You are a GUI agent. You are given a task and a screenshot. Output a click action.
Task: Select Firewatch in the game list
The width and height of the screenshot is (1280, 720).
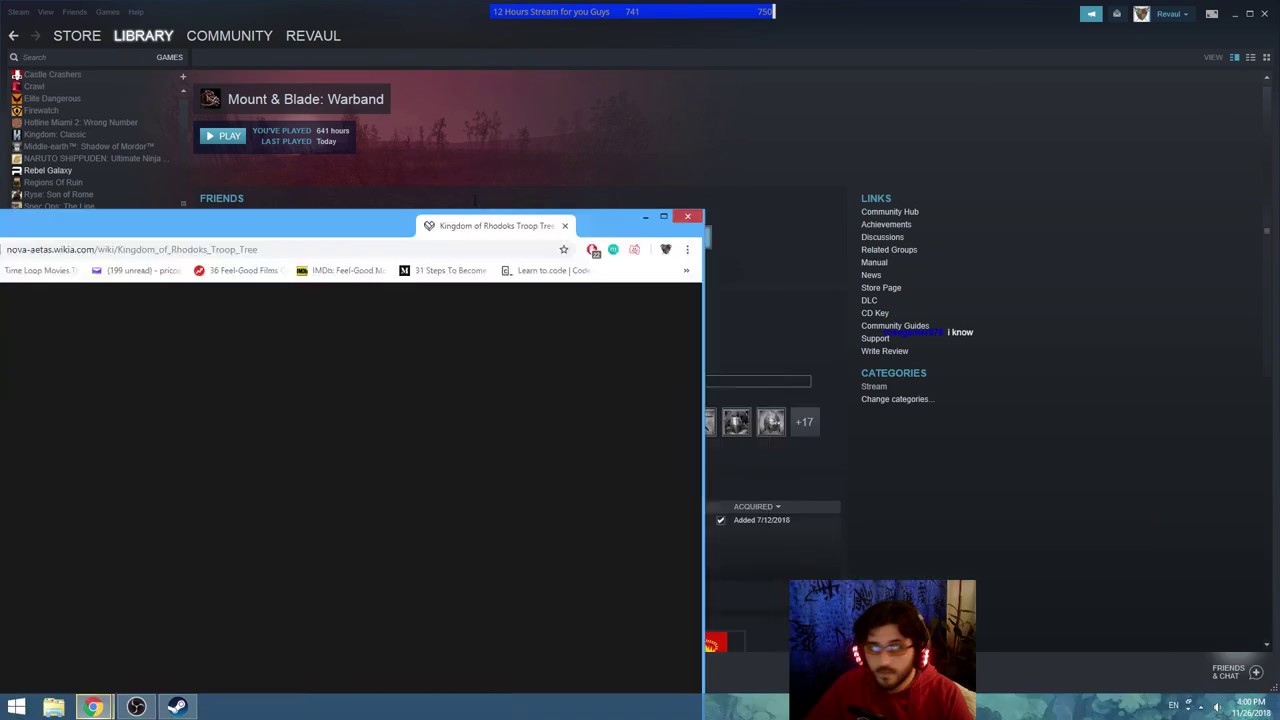41,111
